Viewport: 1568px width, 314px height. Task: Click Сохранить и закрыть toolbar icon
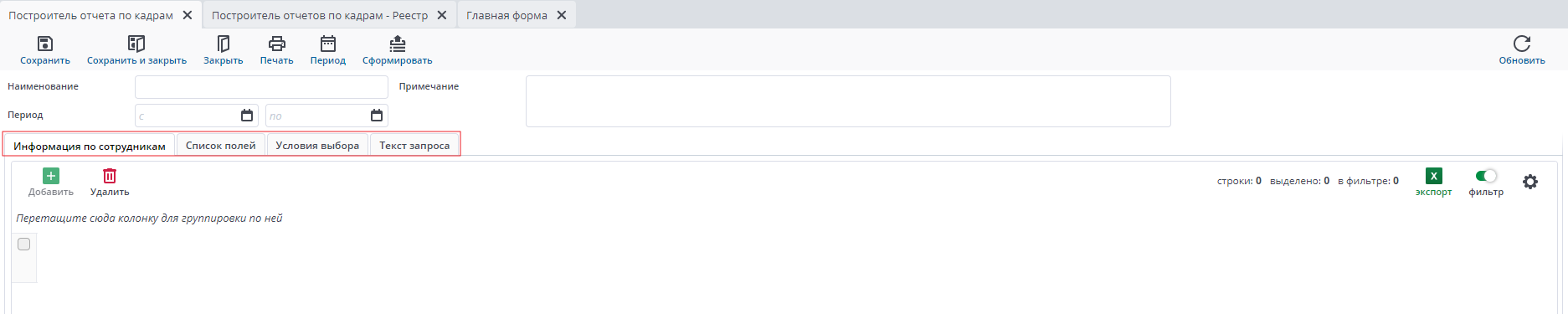click(136, 44)
